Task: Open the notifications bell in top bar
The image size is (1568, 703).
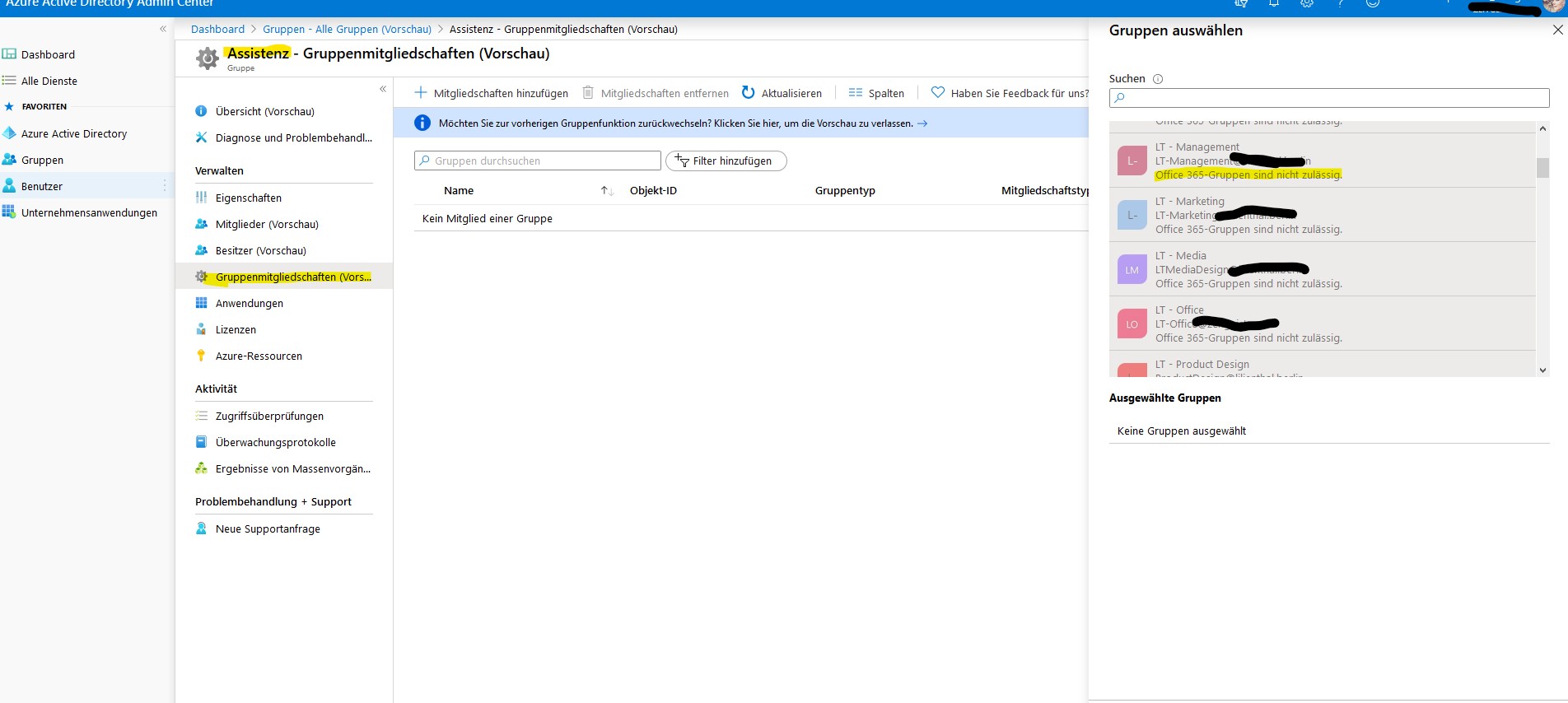Action: tap(1274, 3)
